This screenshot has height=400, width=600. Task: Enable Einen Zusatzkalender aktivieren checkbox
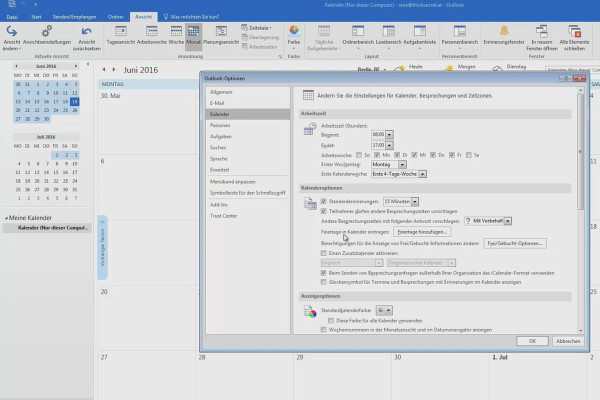click(x=323, y=253)
